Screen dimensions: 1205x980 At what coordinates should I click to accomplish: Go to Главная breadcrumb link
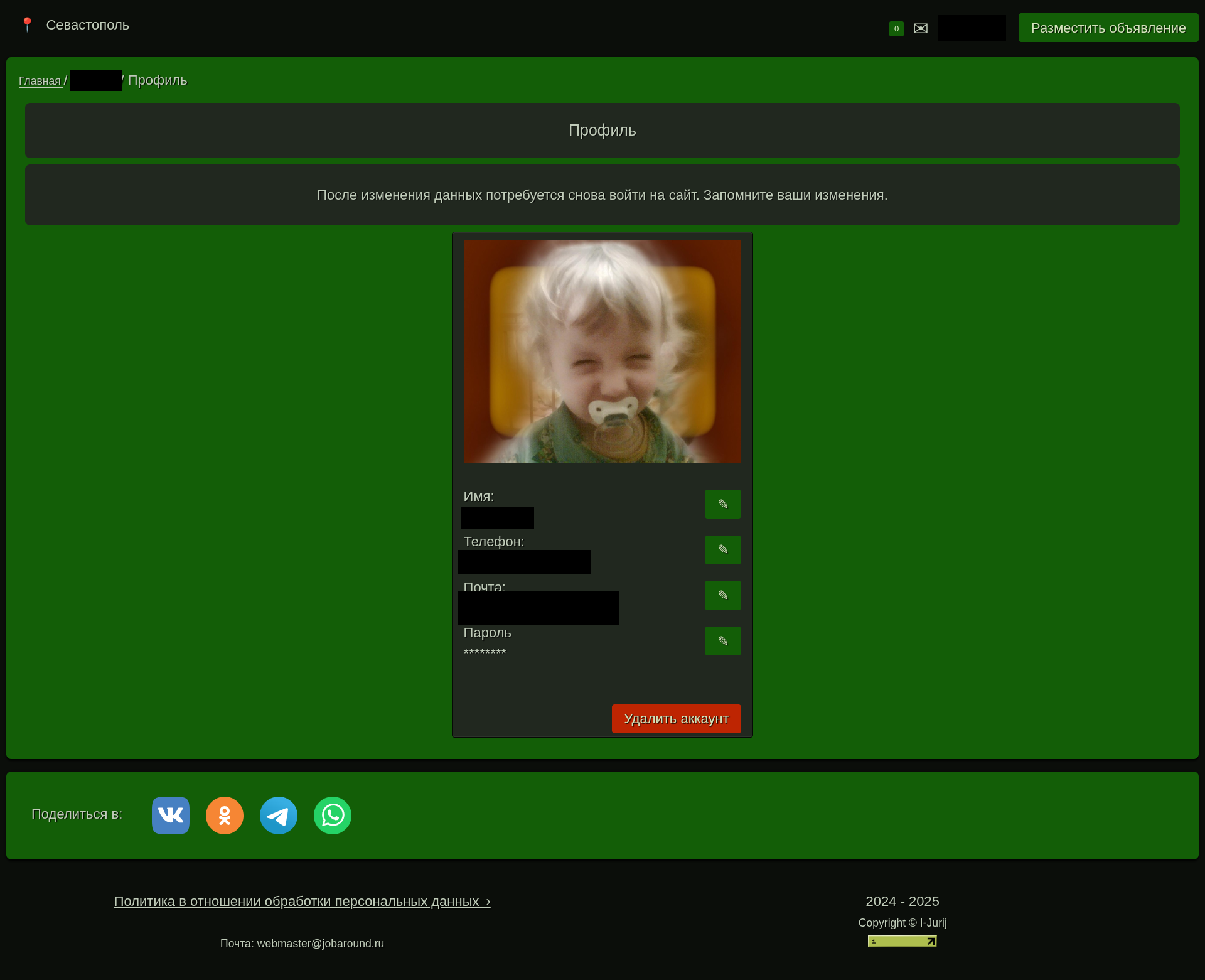point(40,81)
